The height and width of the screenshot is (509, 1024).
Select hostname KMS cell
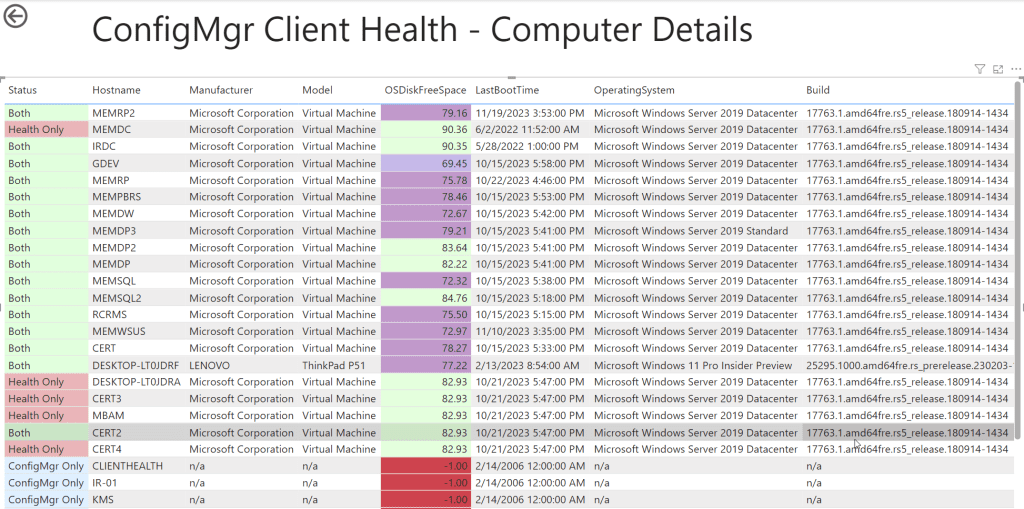[137, 500]
